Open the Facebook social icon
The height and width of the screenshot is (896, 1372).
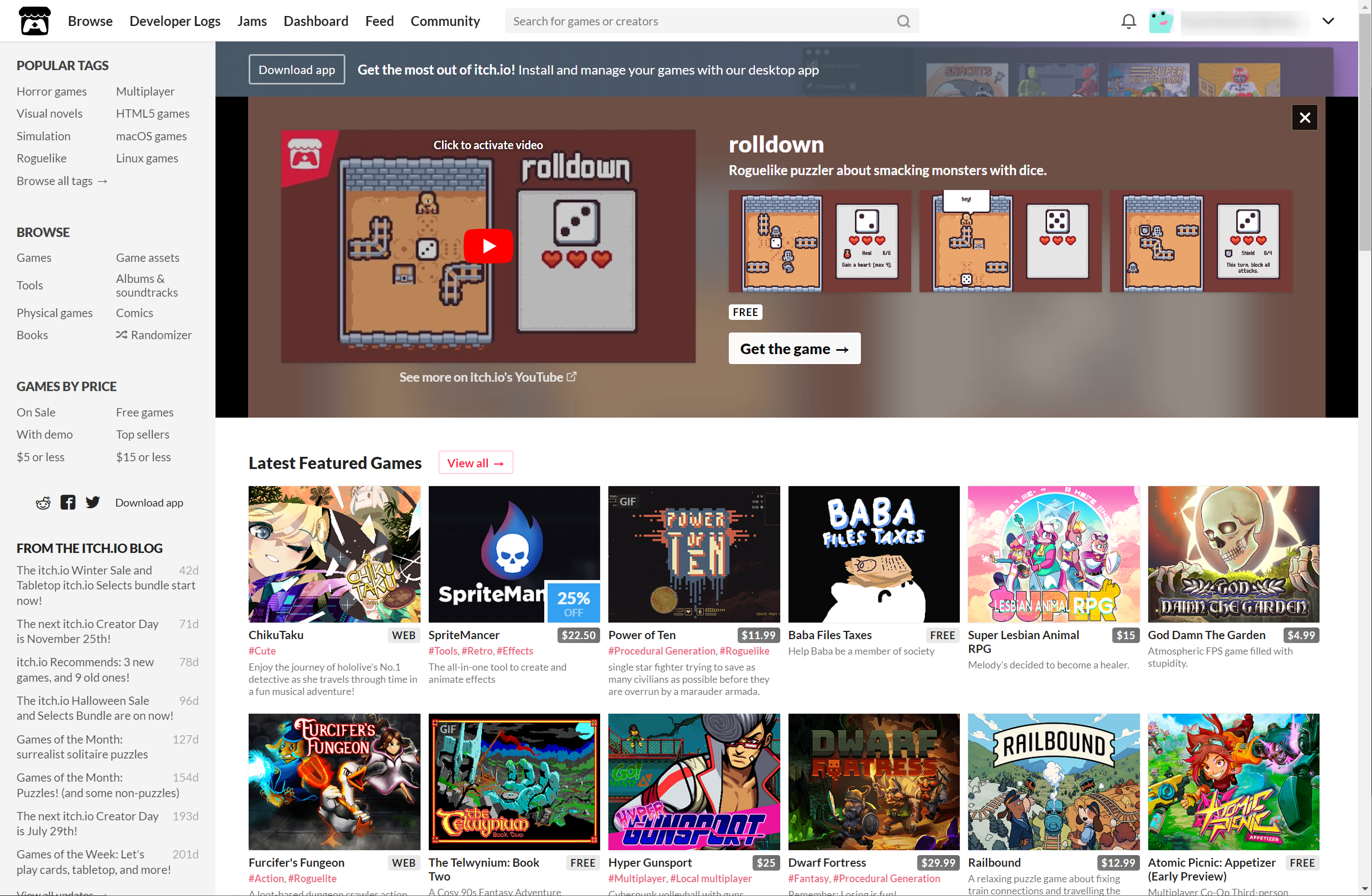(68, 503)
